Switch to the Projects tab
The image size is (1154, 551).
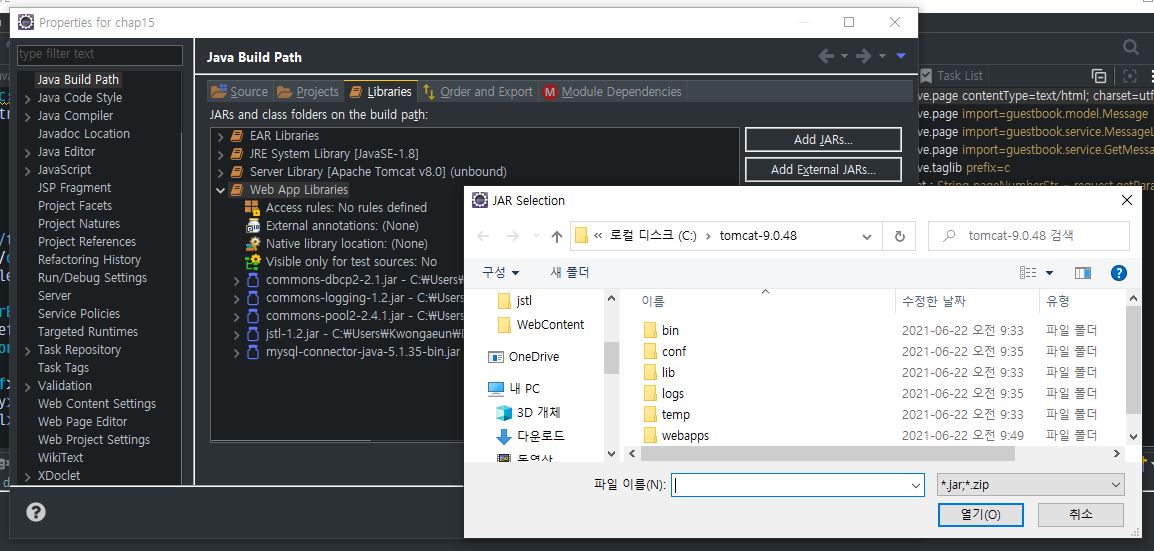pos(308,92)
